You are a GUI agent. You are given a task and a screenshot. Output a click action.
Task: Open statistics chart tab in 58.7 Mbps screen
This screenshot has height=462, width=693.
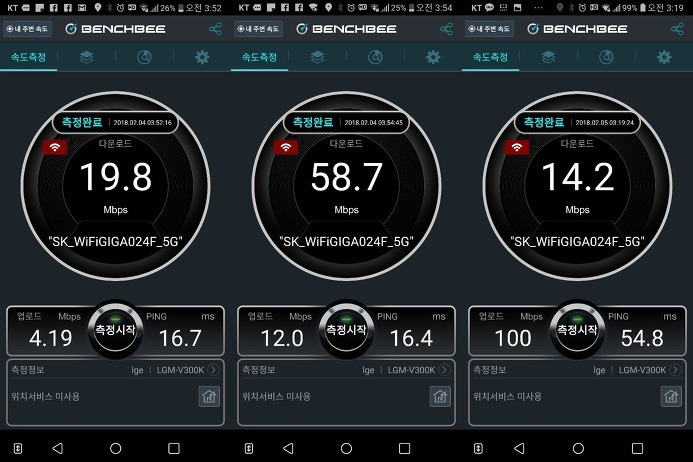[x=375, y=57]
